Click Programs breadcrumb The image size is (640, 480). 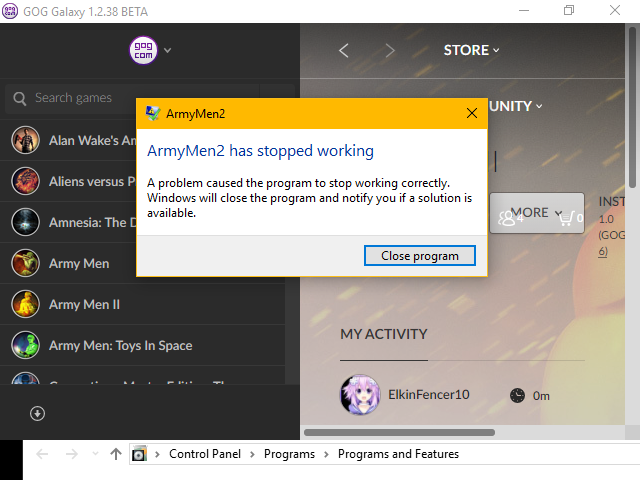289,454
